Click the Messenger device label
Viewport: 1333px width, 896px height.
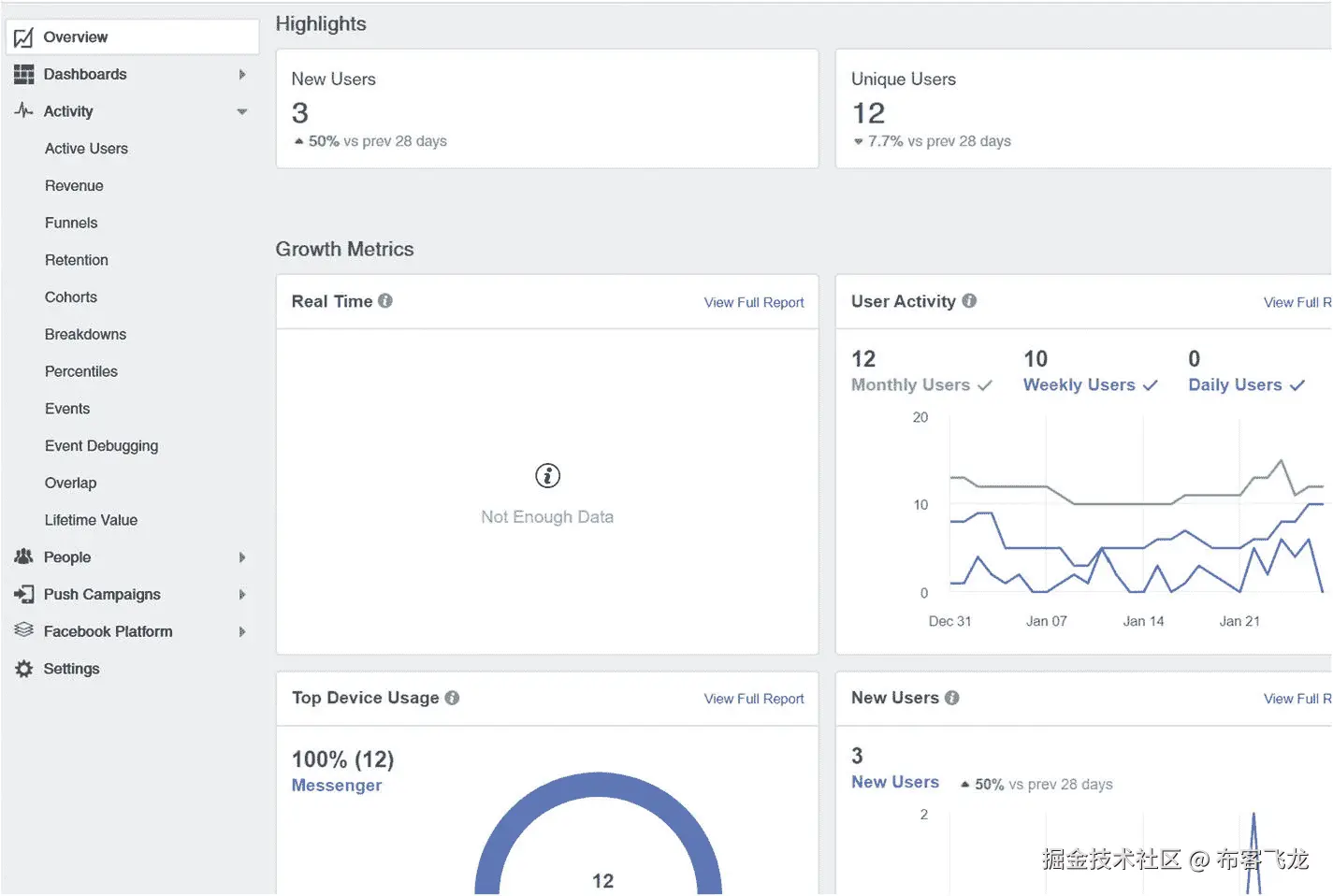[x=337, y=786]
